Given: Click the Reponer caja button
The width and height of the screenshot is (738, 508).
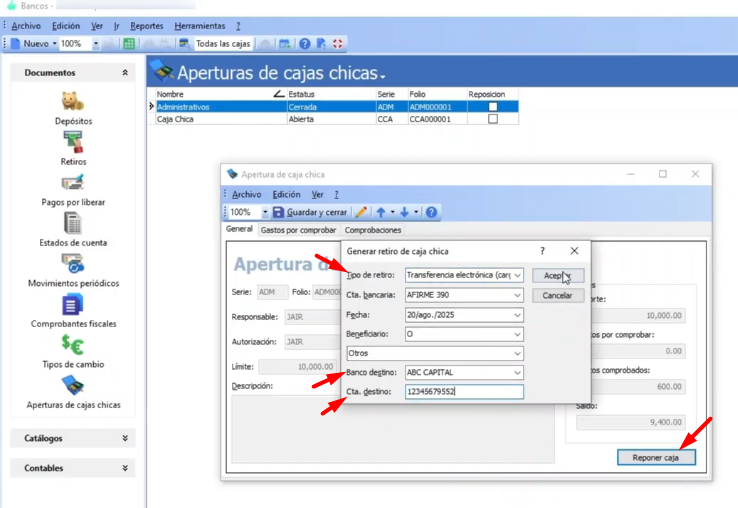Looking at the screenshot, I should point(655,458).
